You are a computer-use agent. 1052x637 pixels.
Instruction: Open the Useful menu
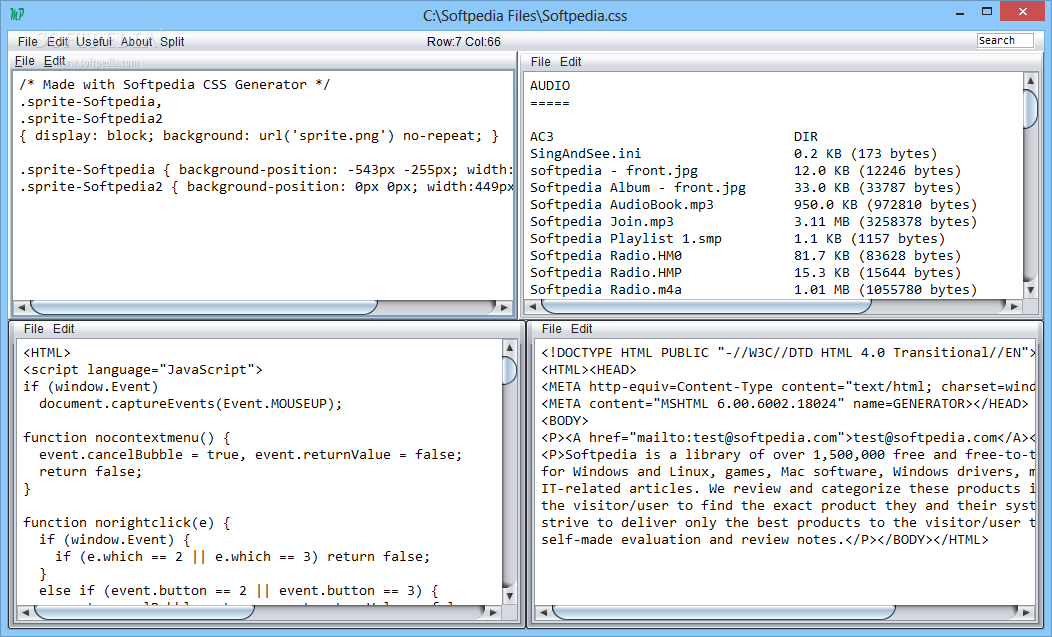click(x=94, y=42)
